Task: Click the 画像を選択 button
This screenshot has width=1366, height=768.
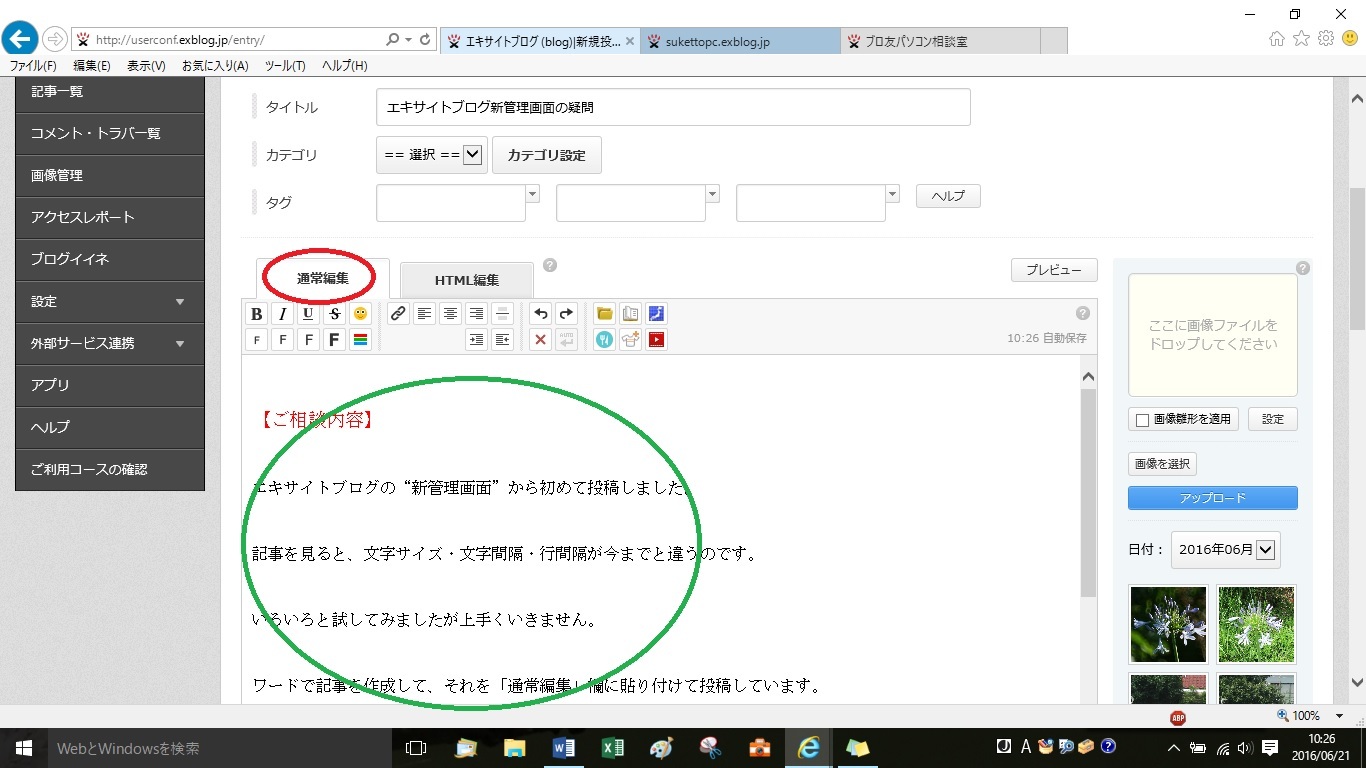Action: click(1162, 464)
